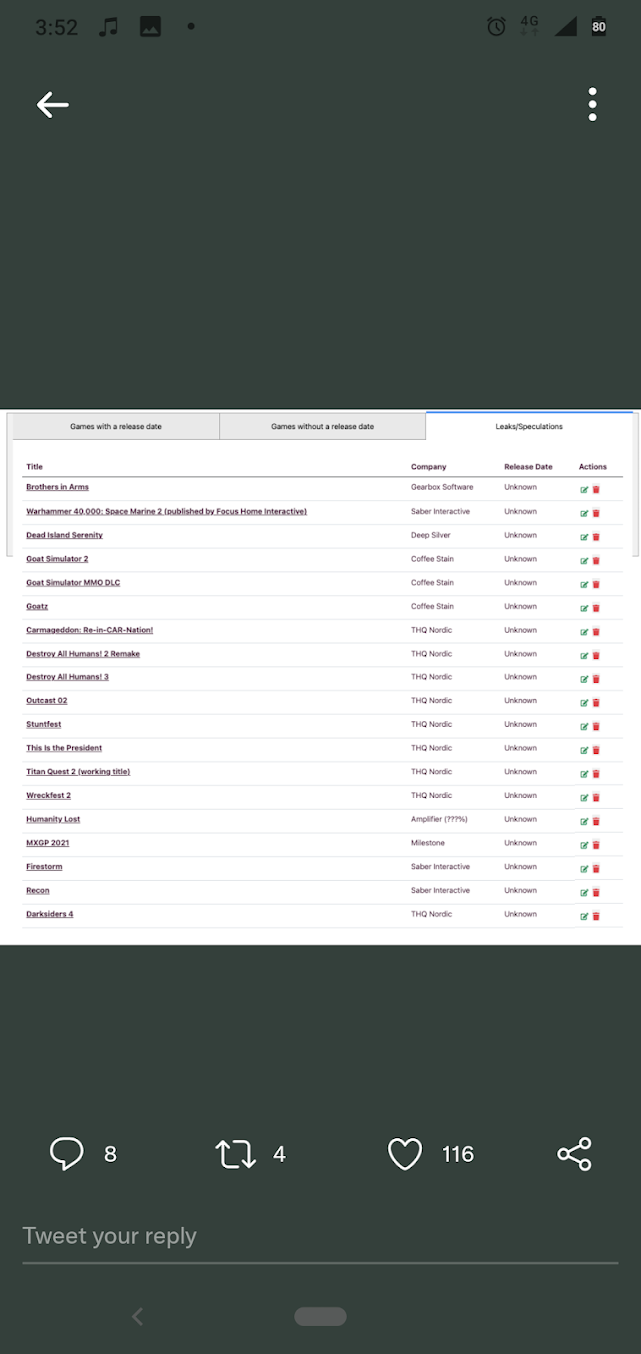Tap the Android back chevron in navigation bar
641x1354 pixels.
pyautogui.click(x=138, y=1317)
